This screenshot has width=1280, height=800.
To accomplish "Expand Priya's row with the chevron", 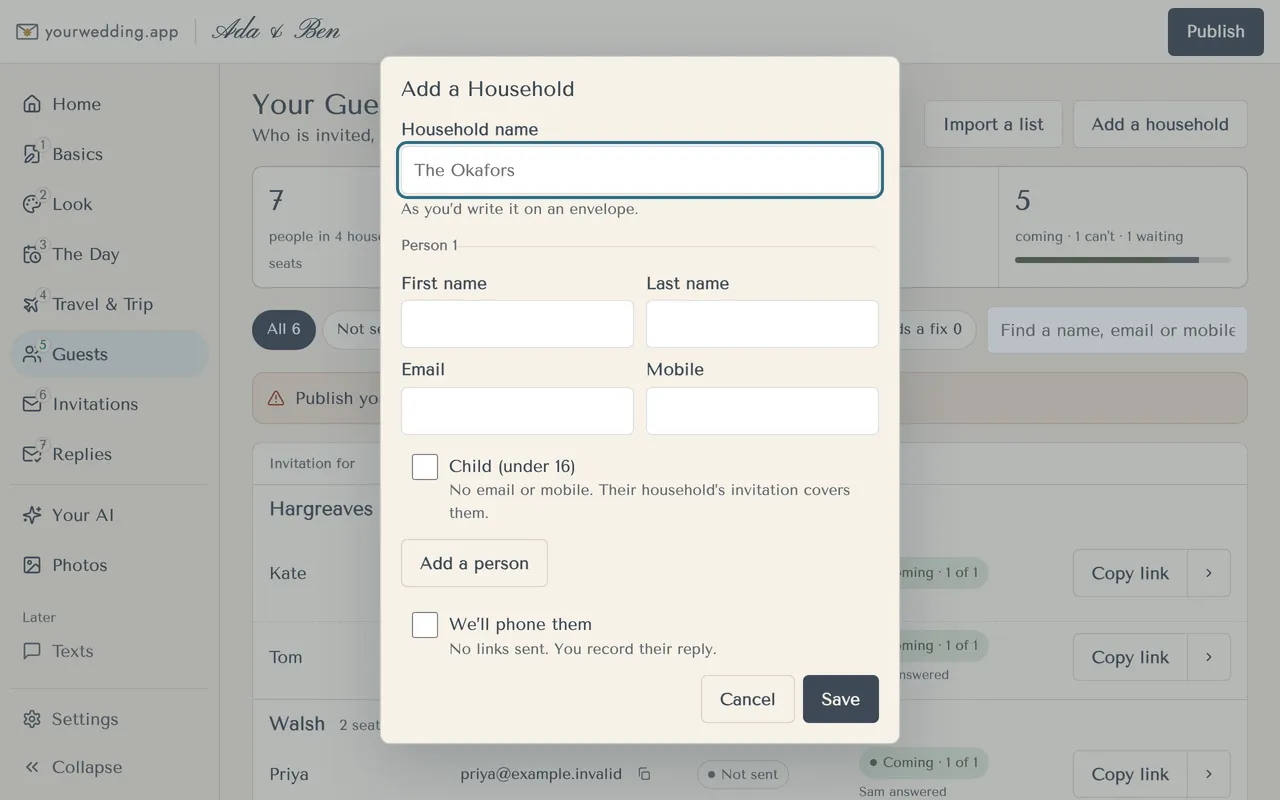I will [x=1209, y=774].
